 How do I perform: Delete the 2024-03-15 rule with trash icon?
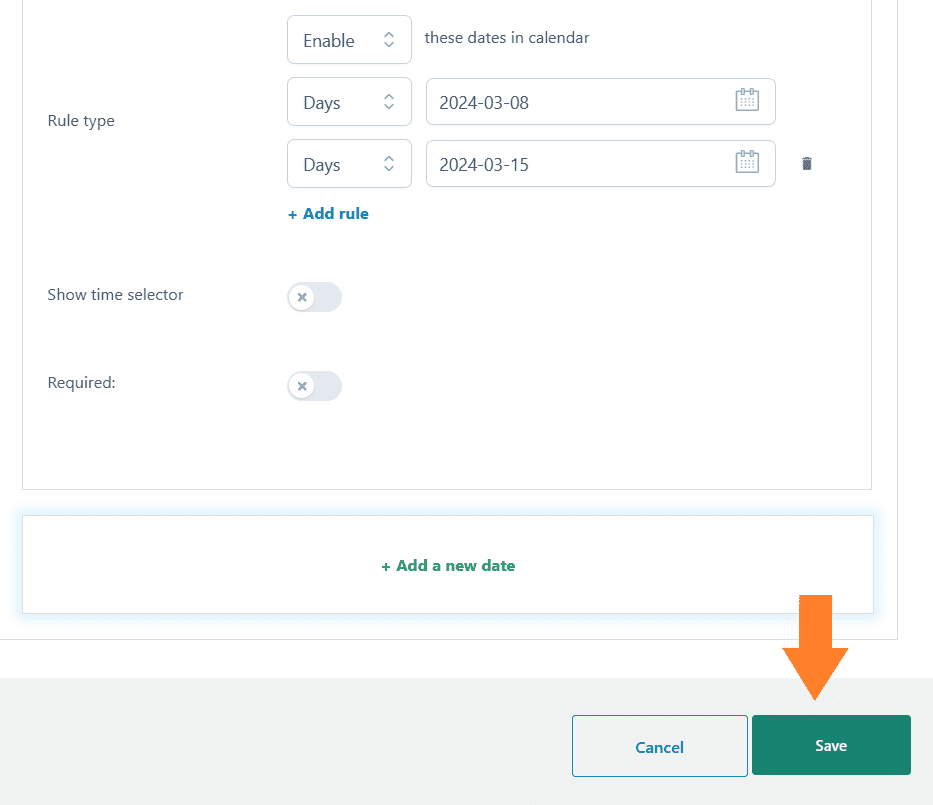(807, 164)
